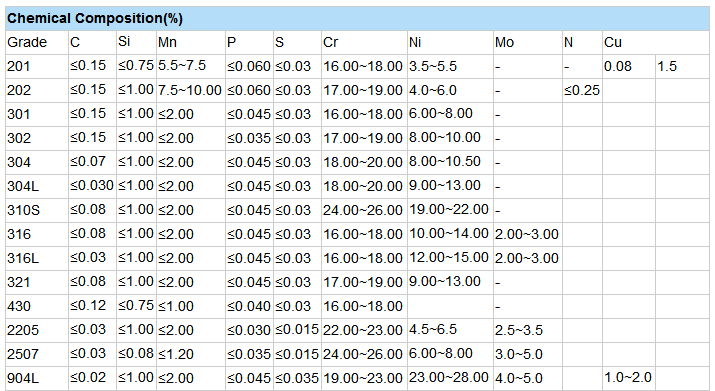
Task: Select the 904L grade cell
Action: (x=37, y=378)
